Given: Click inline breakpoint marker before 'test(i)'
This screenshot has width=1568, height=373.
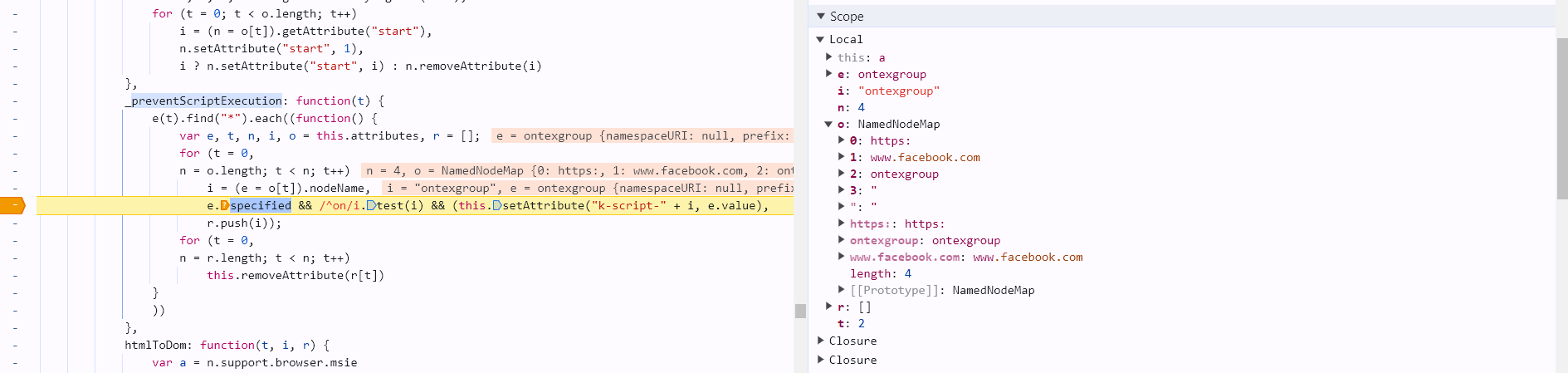Looking at the screenshot, I should click(x=372, y=206).
